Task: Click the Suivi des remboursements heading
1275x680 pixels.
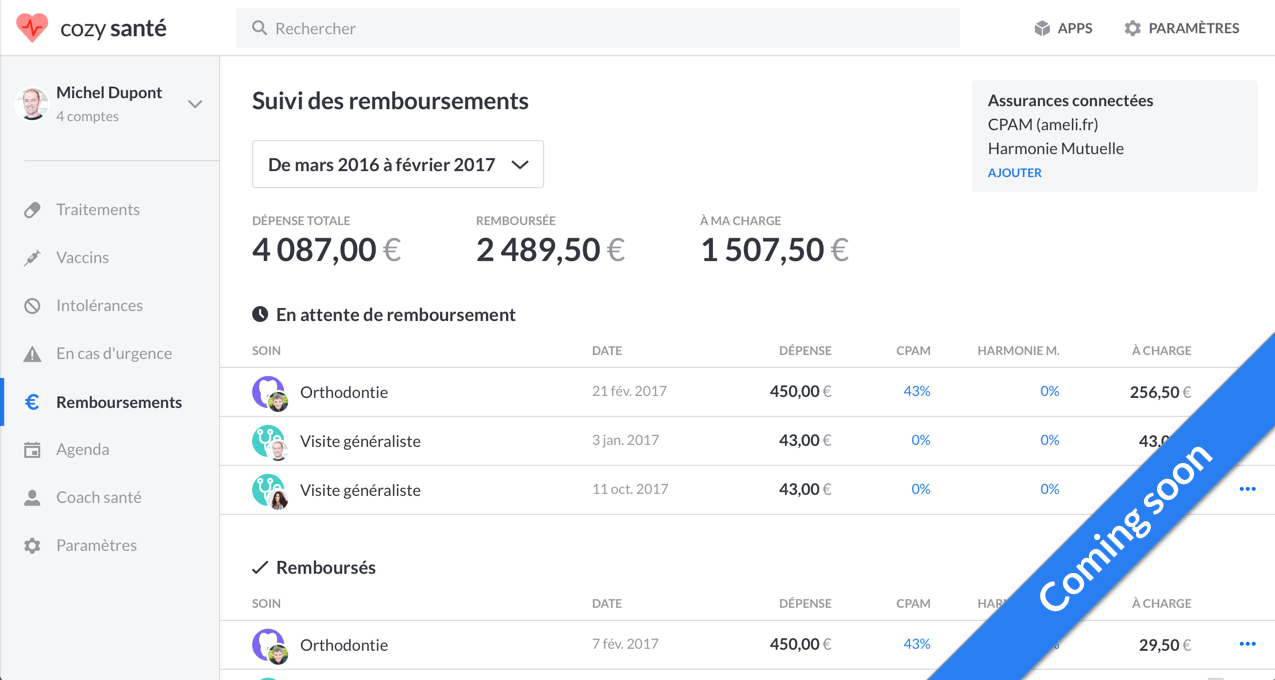Action: [390, 101]
